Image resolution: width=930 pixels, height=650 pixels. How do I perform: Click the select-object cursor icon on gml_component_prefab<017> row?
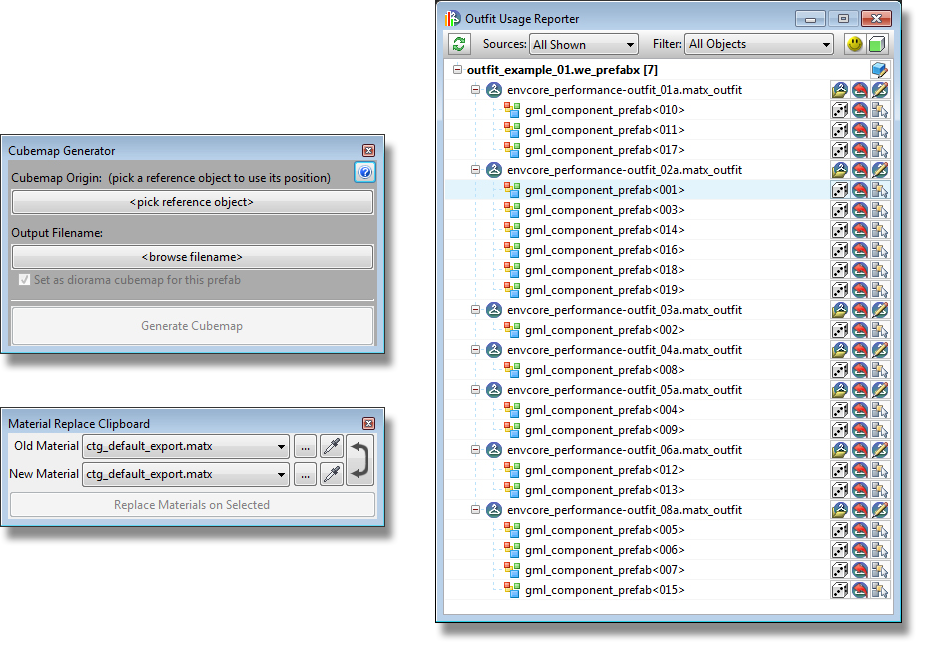click(880, 150)
